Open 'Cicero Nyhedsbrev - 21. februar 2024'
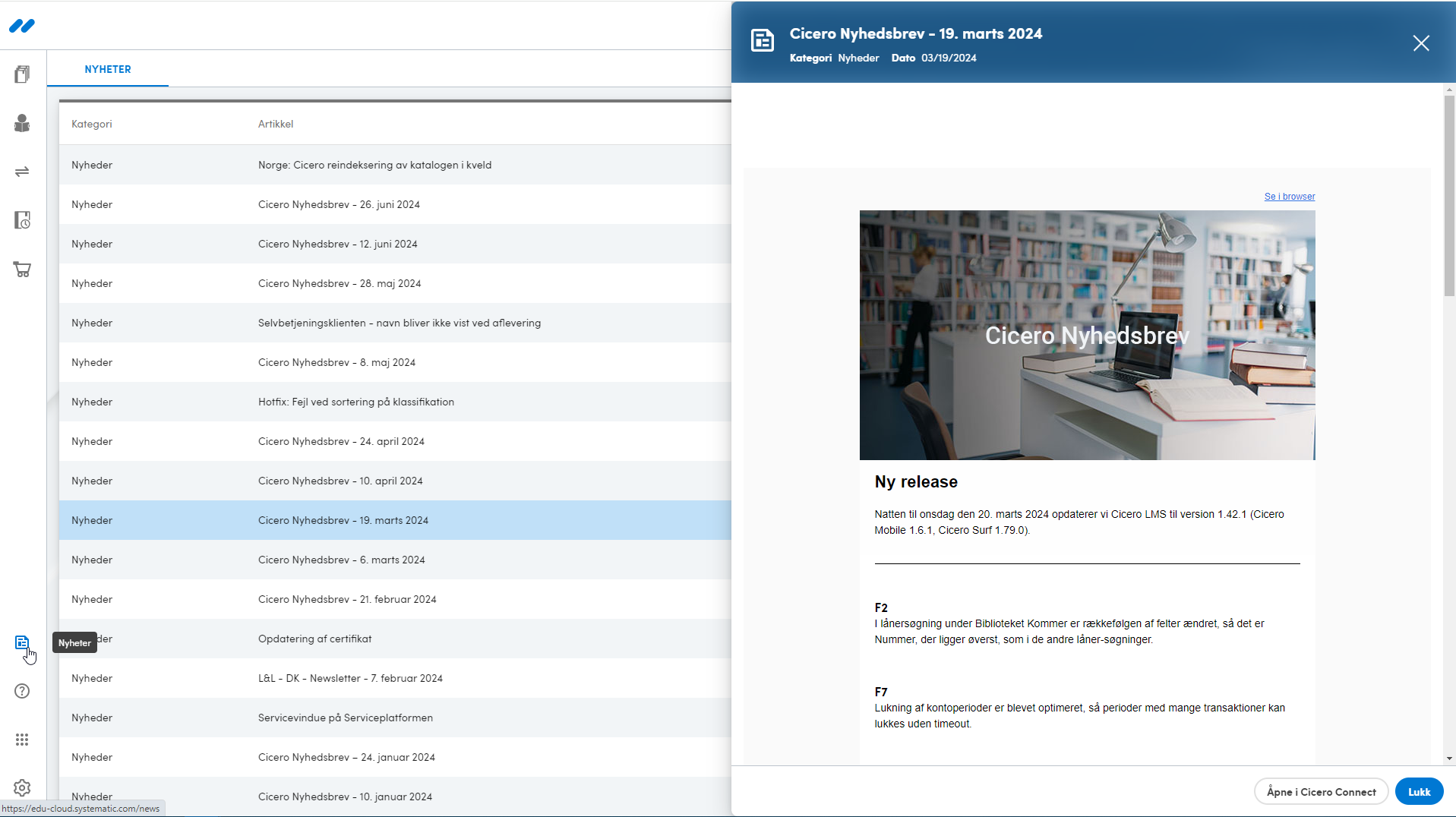Image resolution: width=1456 pixels, height=817 pixels. [x=395, y=599]
